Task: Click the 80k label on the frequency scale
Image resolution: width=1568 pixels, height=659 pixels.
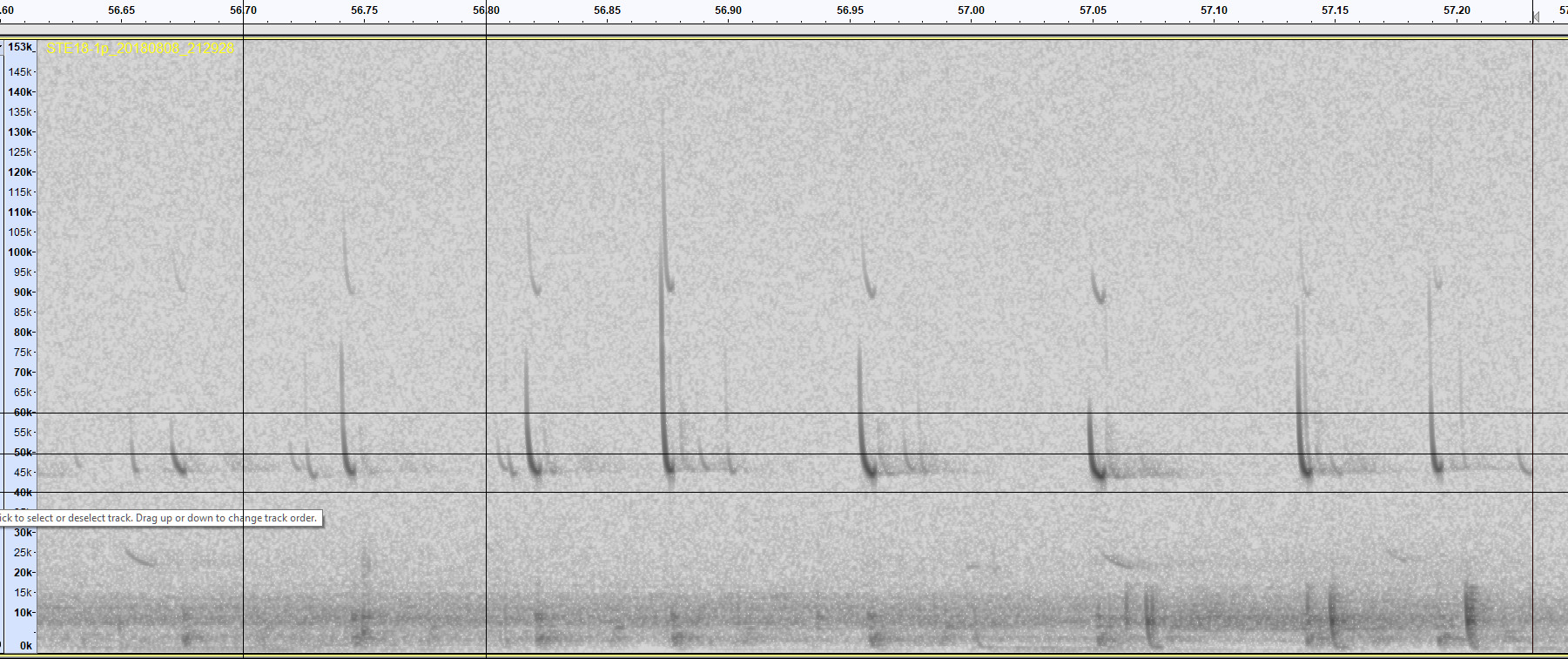Action: click(x=23, y=333)
